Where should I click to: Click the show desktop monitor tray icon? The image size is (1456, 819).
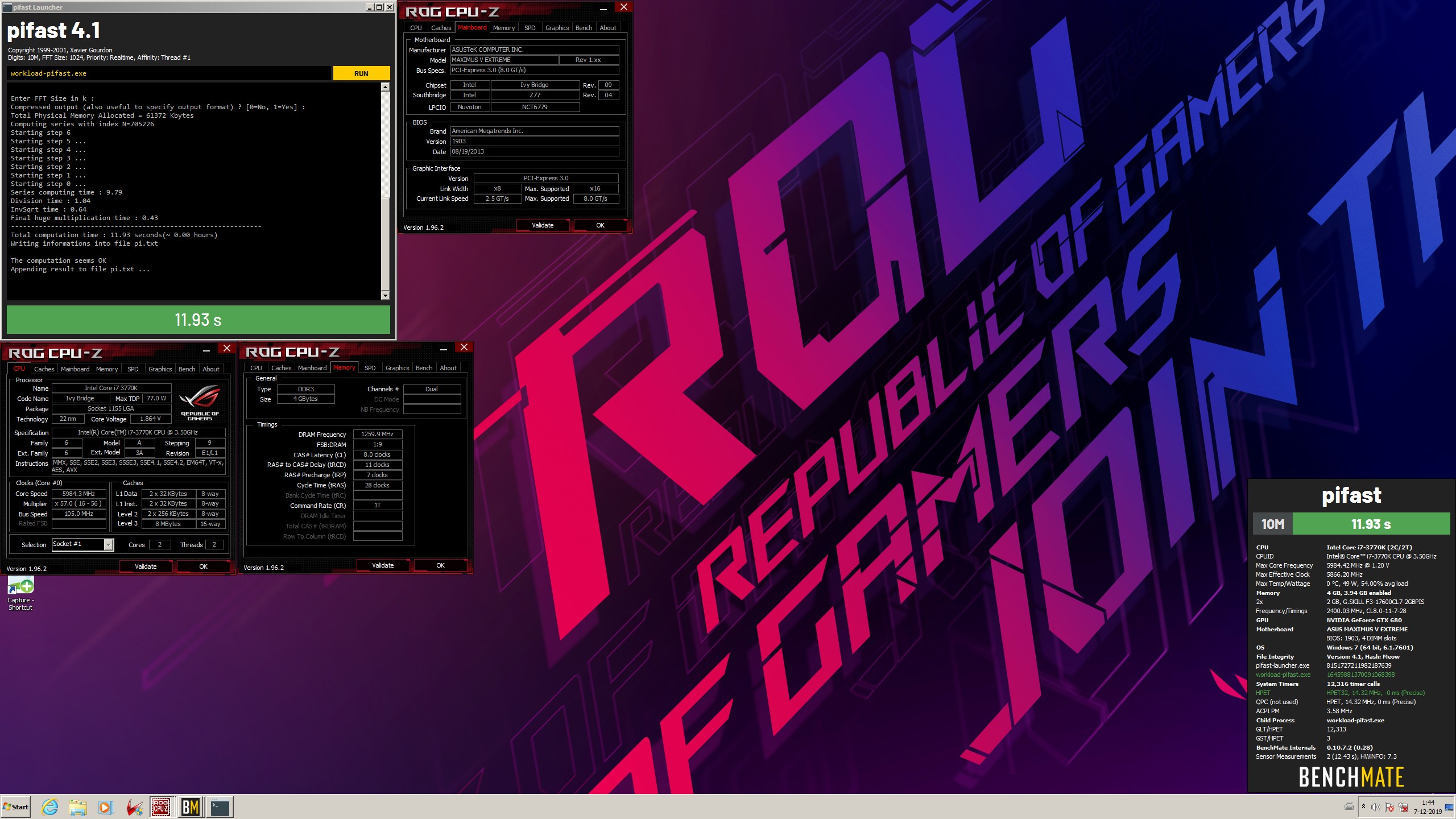coord(1449,807)
